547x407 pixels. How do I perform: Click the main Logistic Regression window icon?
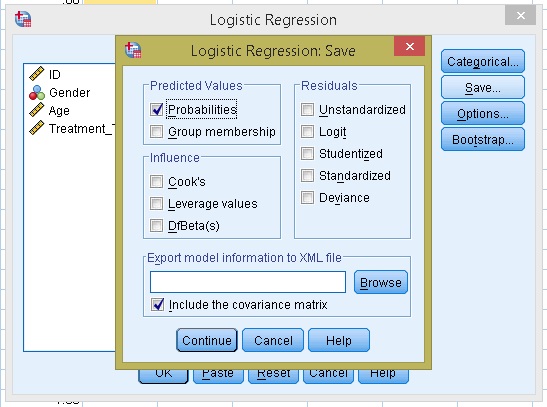point(23,19)
